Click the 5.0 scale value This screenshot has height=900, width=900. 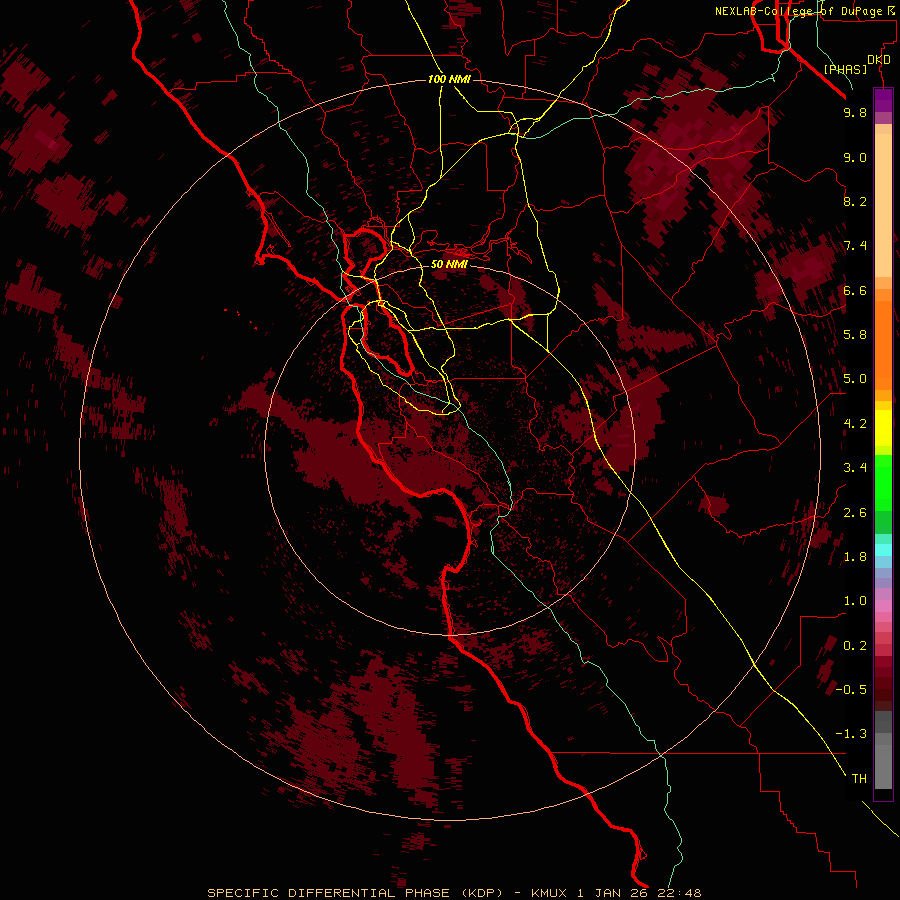(x=855, y=379)
